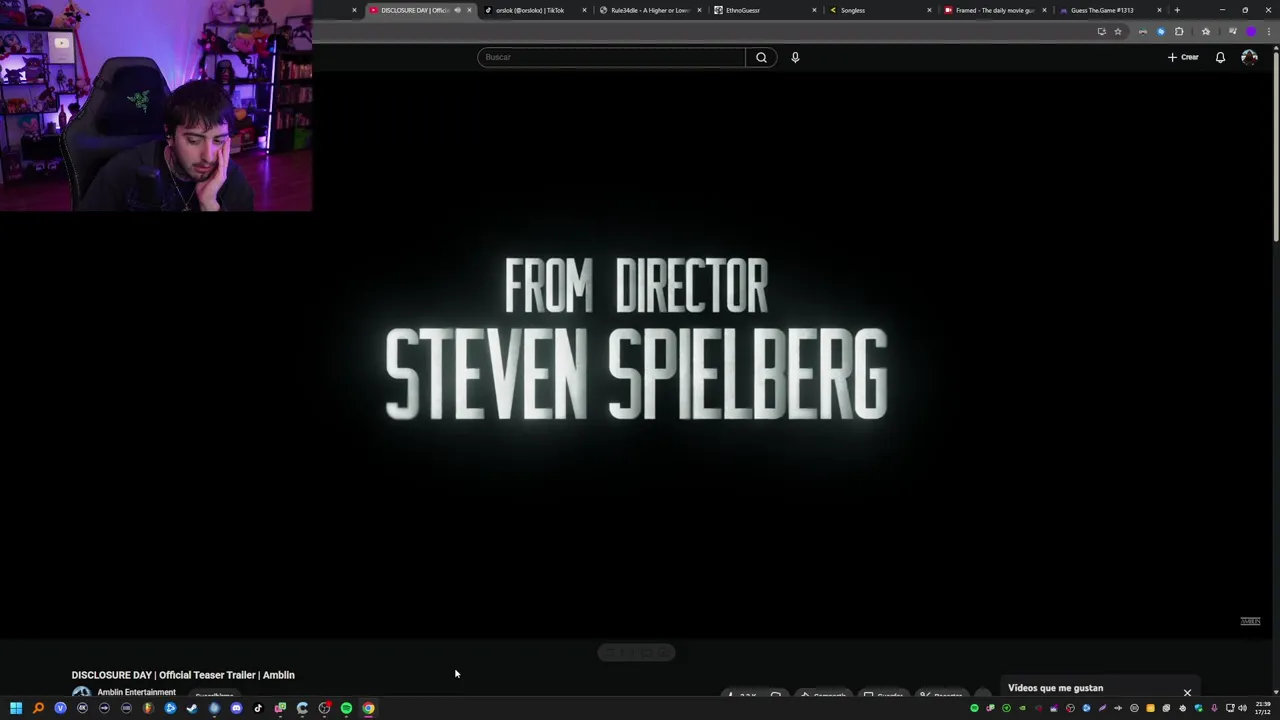Close the TikTok tab
1280x720 pixels.
point(584,10)
